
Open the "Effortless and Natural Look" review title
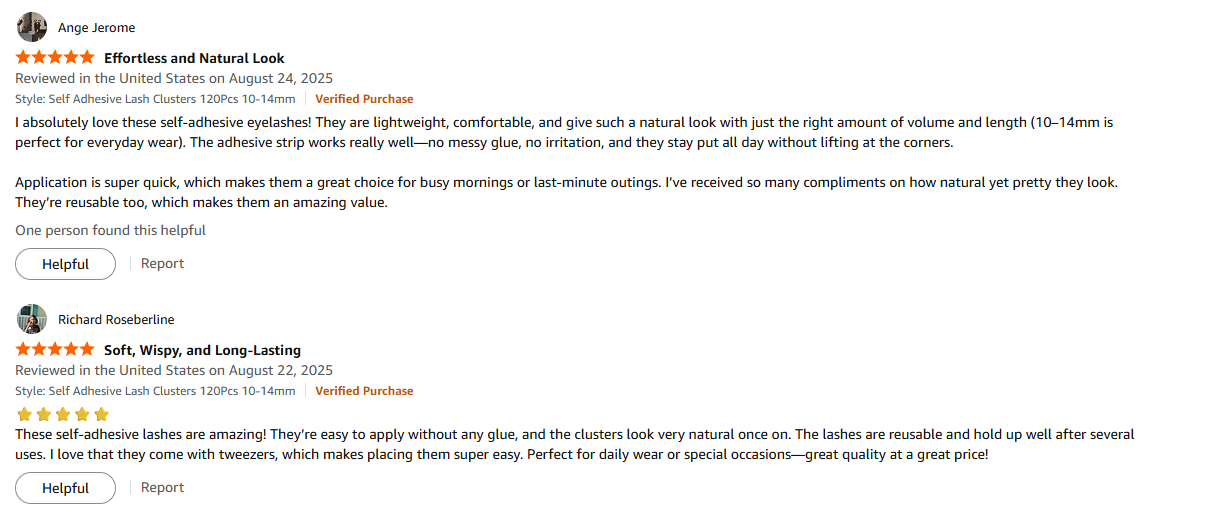(194, 58)
